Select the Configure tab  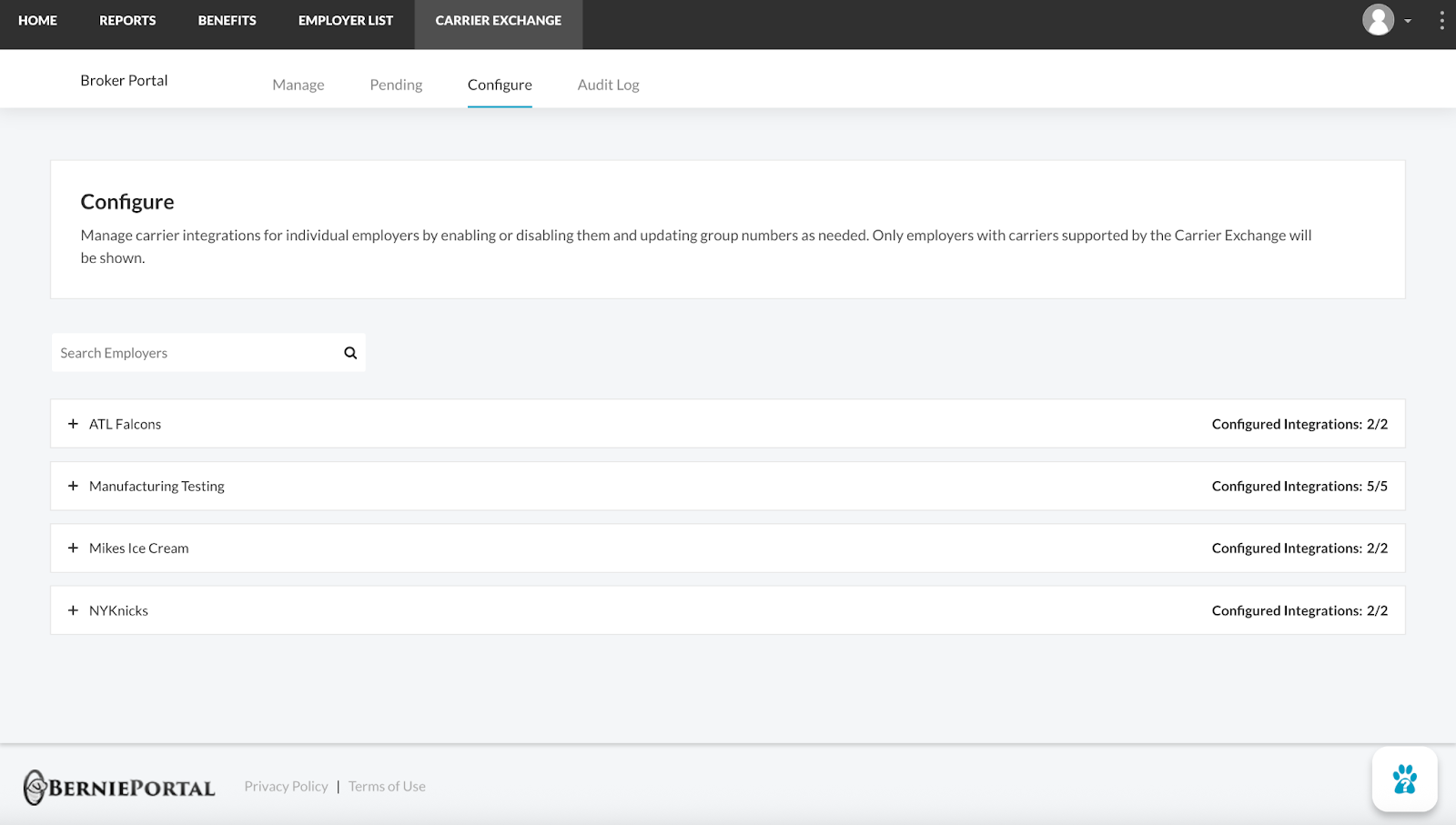(x=500, y=85)
